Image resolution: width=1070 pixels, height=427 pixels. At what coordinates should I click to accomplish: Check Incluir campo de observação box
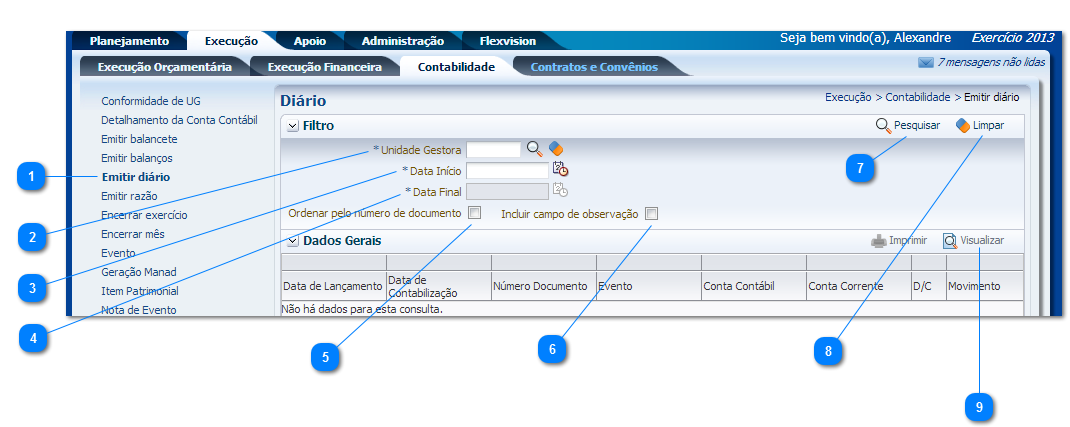(651, 214)
